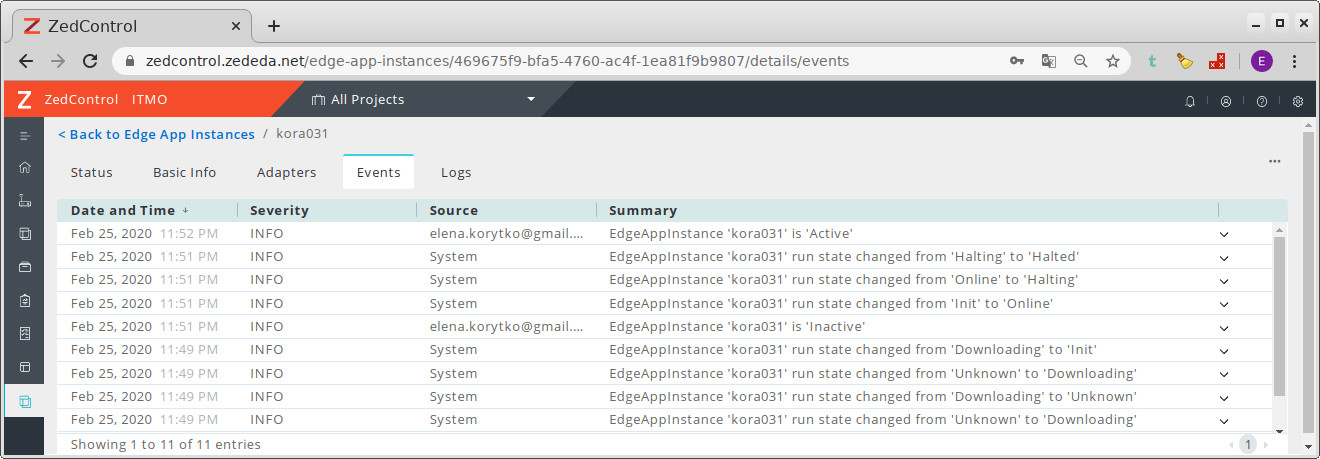1320x459 pixels.
Task: Open the All Projects dropdown
Action: pos(423,100)
